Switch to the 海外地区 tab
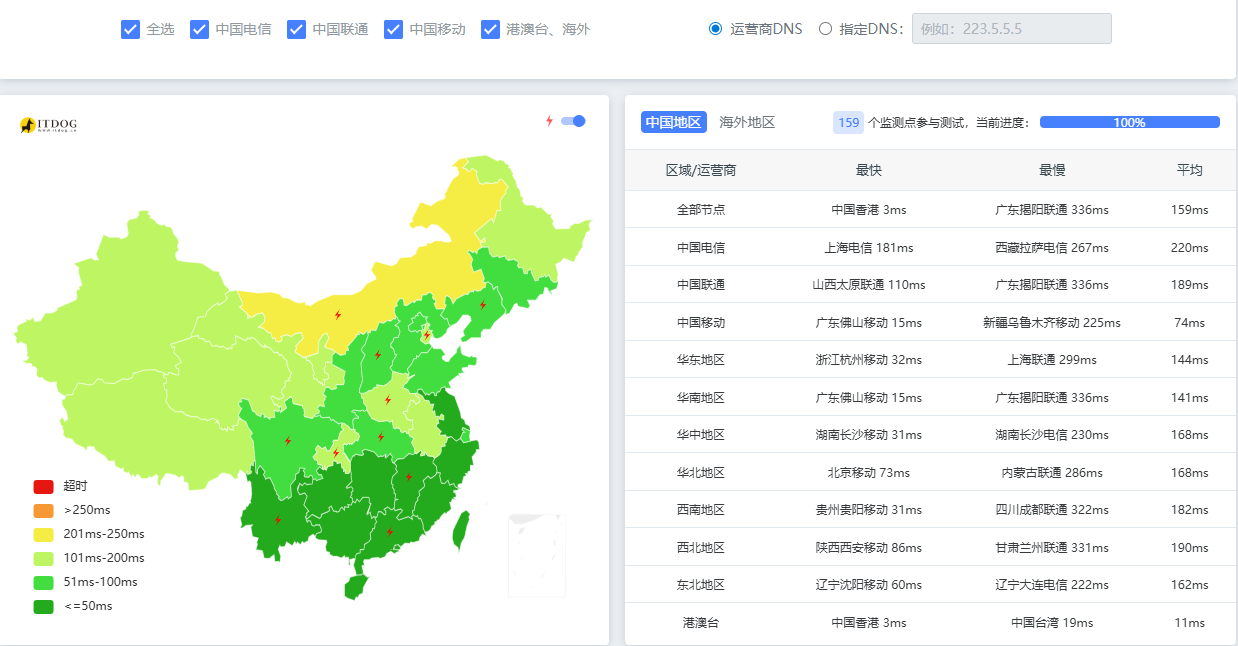The height and width of the screenshot is (646, 1238). [x=747, y=122]
